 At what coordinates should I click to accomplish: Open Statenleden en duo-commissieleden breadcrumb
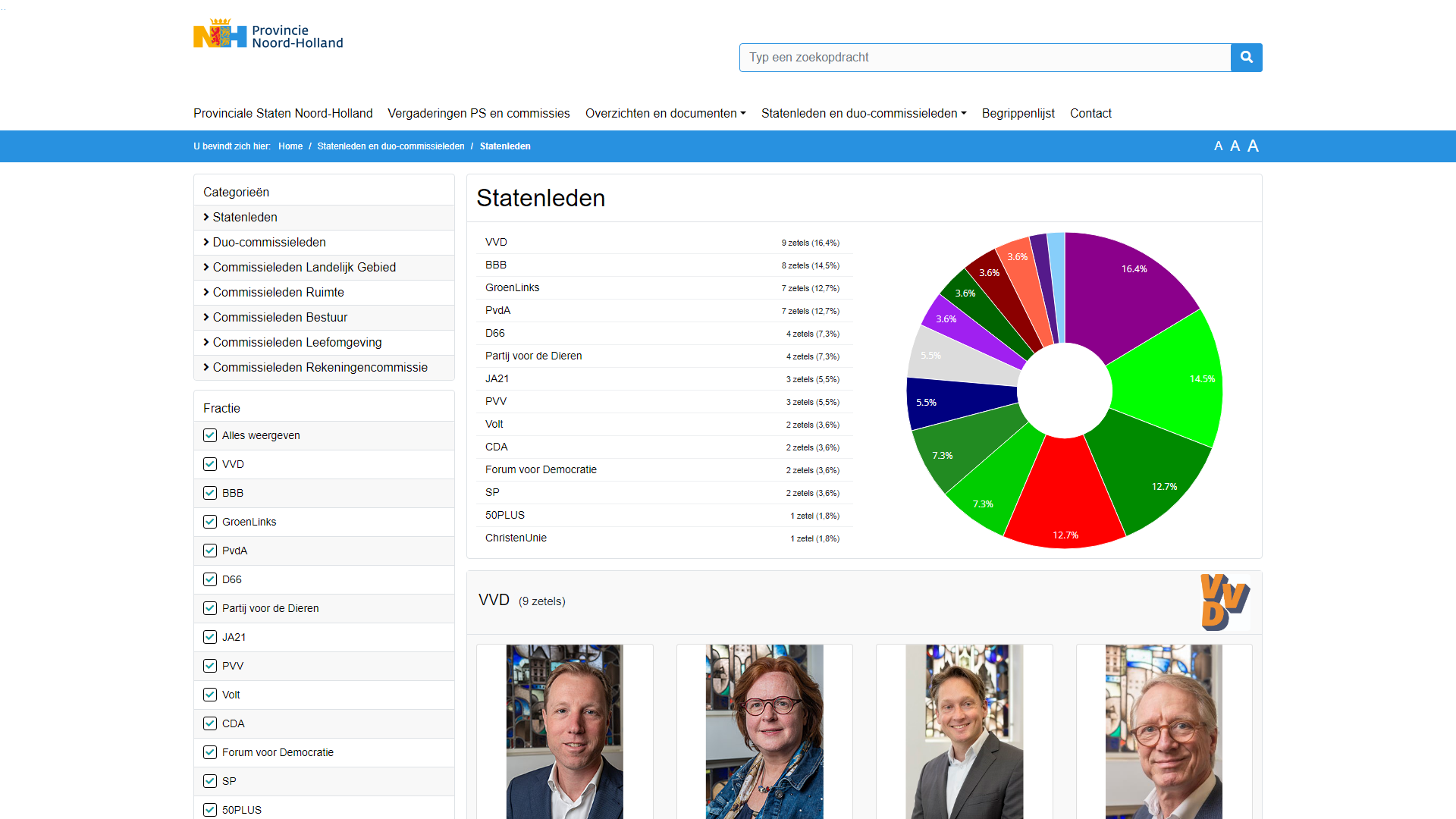click(391, 146)
